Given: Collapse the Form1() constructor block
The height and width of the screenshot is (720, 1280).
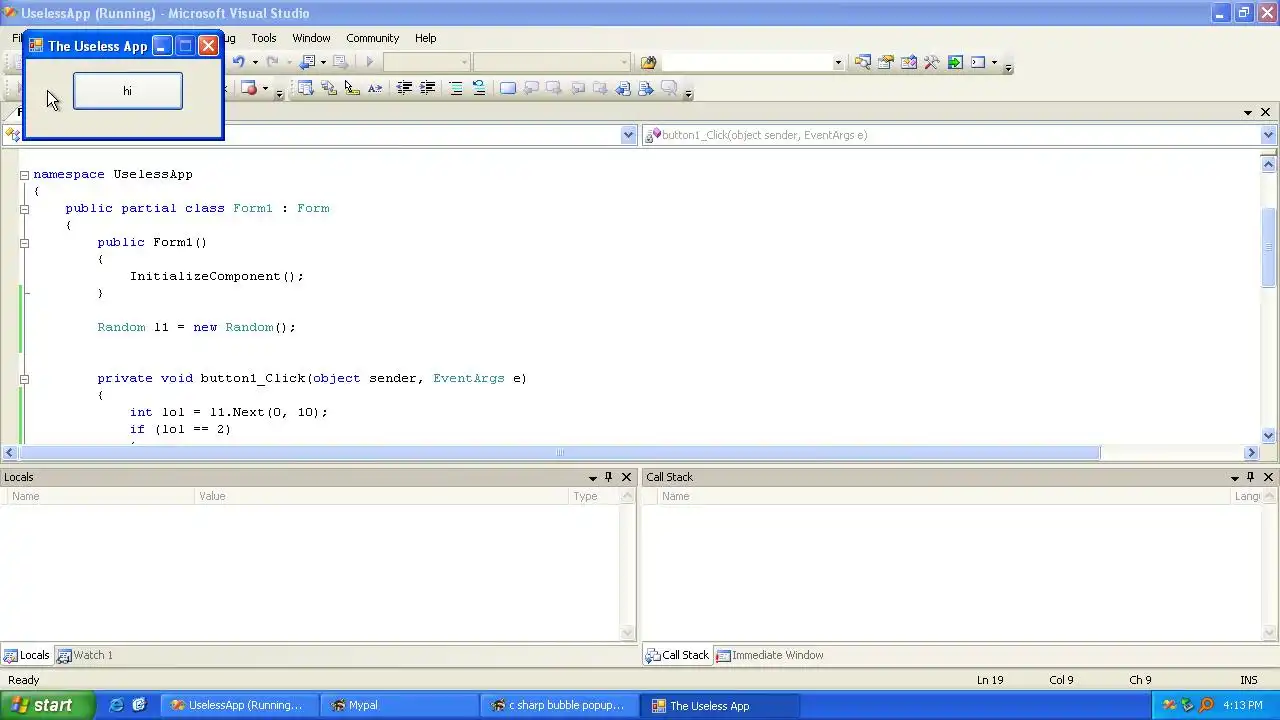Looking at the screenshot, I should pos(24,243).
